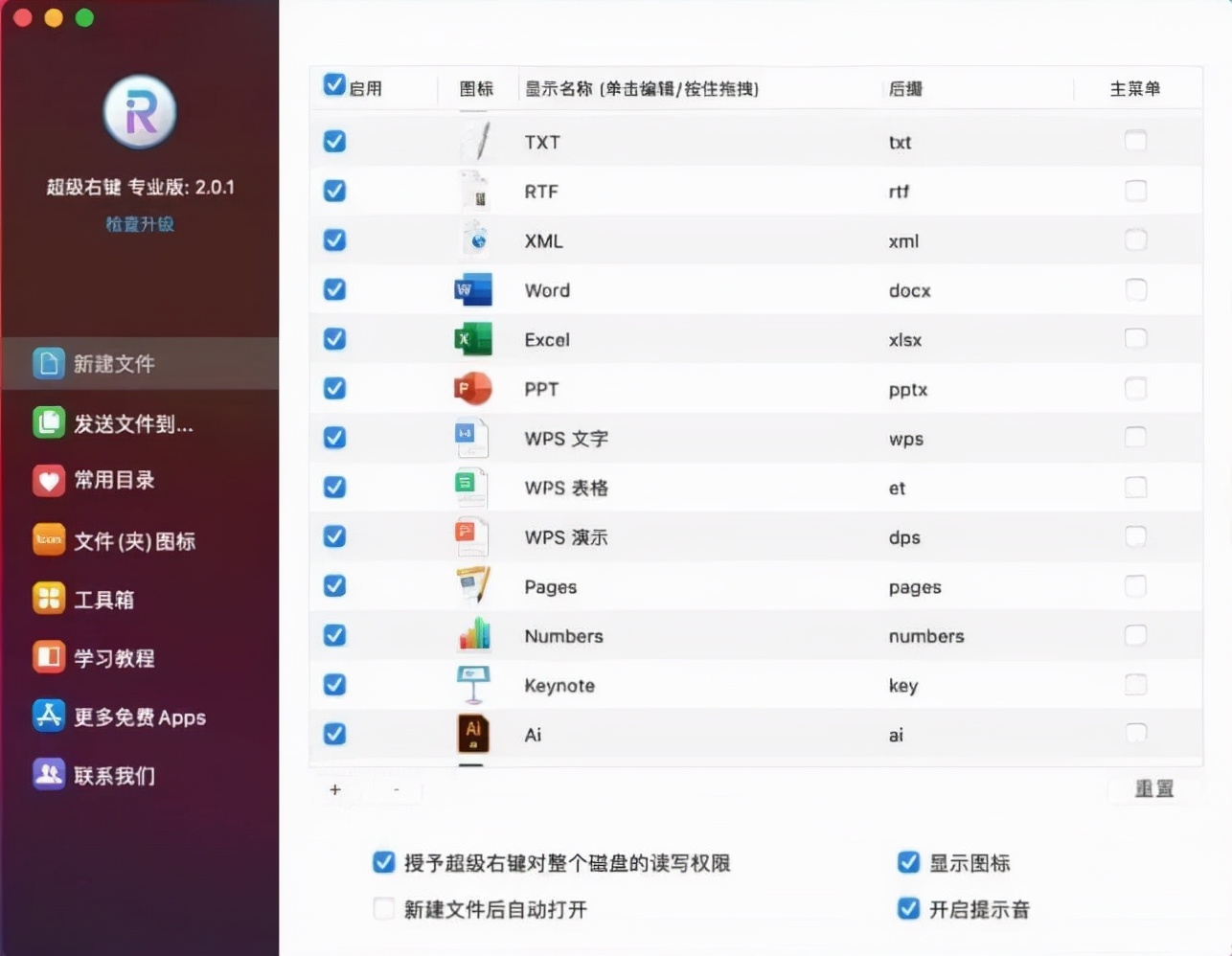Select the Word document icon

473,290
